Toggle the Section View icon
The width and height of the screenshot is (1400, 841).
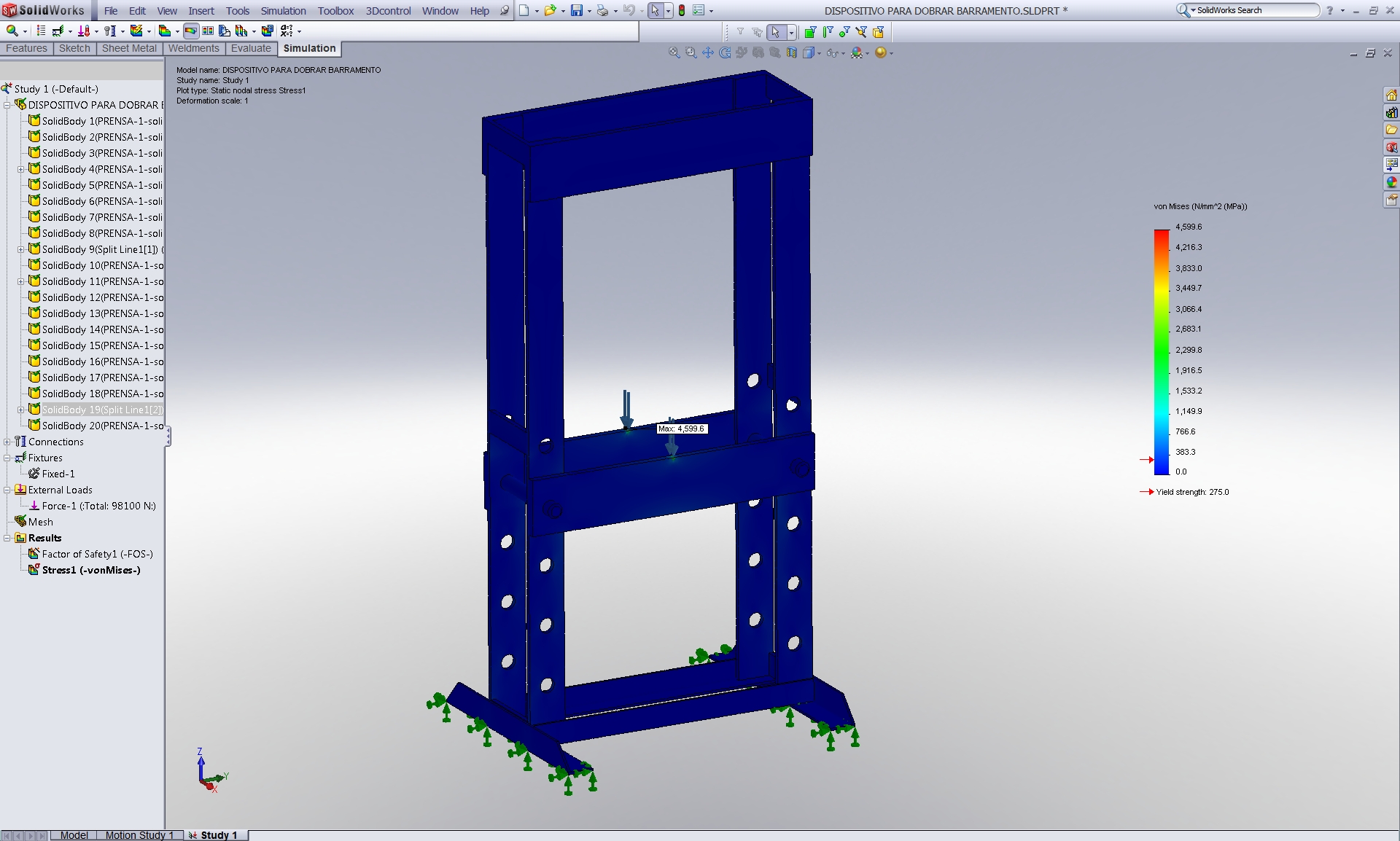click(792, 52)
